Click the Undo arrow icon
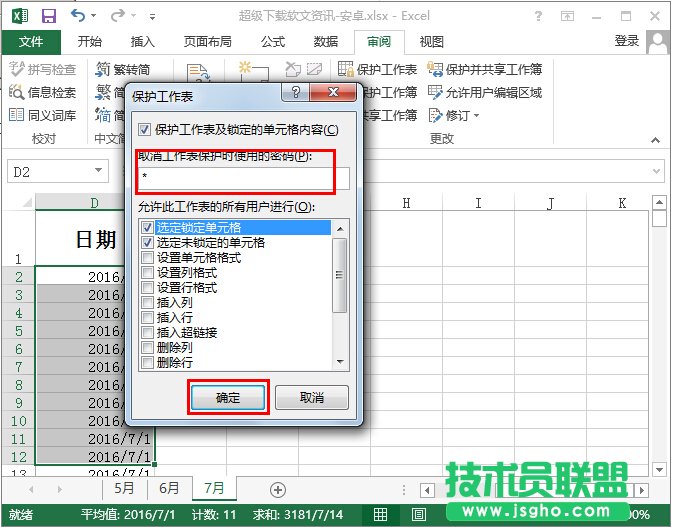The width and height of the screenshot is (673, 527). click(80, 16)
